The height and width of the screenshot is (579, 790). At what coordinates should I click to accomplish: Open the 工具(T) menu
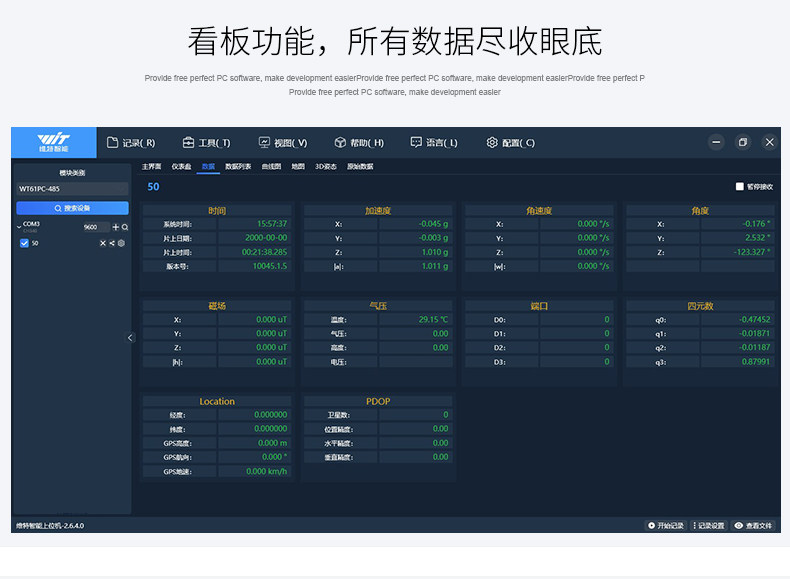point(207,143)
